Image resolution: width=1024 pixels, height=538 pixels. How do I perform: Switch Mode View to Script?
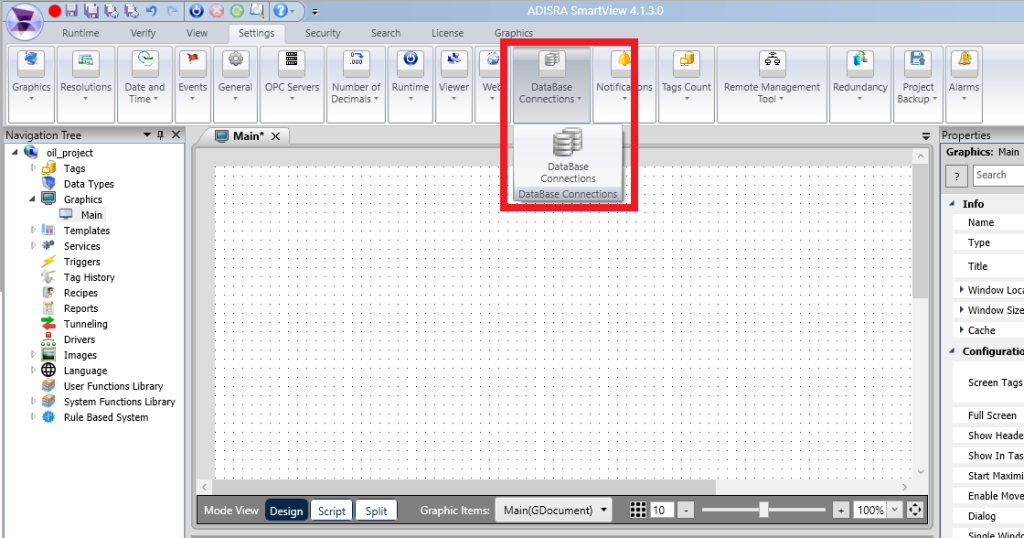click(x=332, y=511)
